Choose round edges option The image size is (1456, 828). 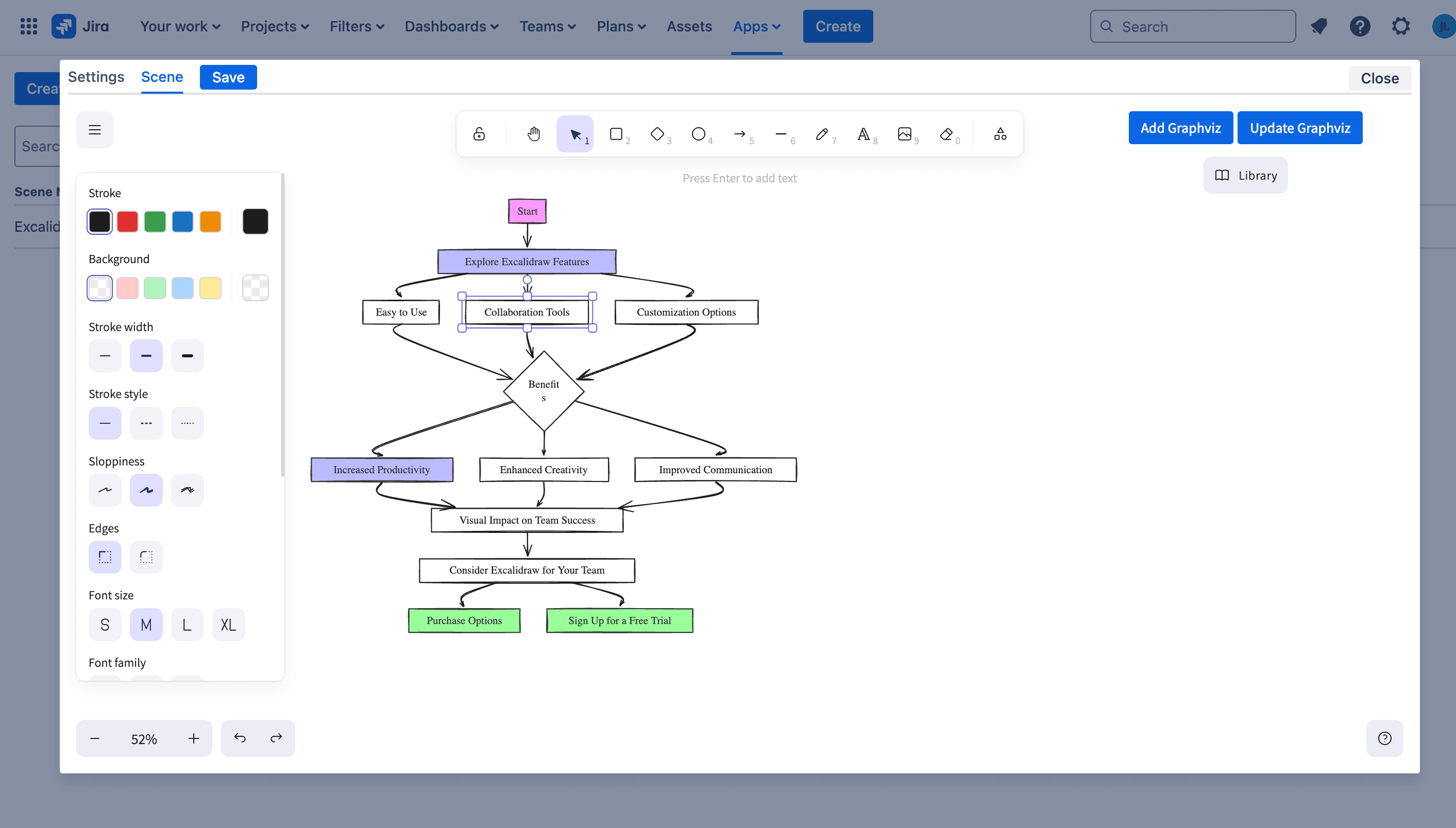point(146,557)
